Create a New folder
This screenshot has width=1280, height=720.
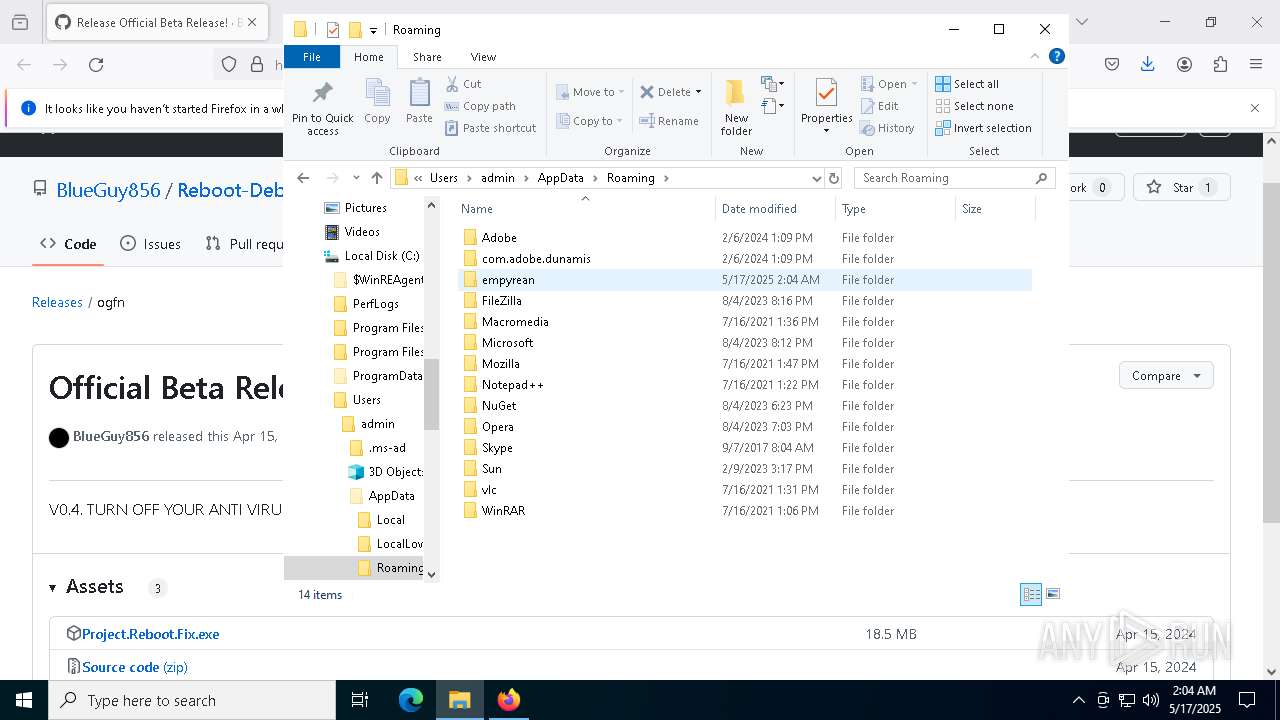736,107
